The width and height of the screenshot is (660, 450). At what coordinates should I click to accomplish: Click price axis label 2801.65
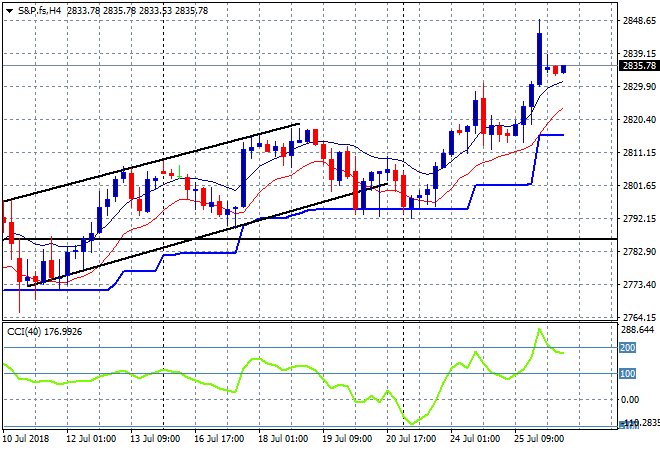(x=639, y=185)
